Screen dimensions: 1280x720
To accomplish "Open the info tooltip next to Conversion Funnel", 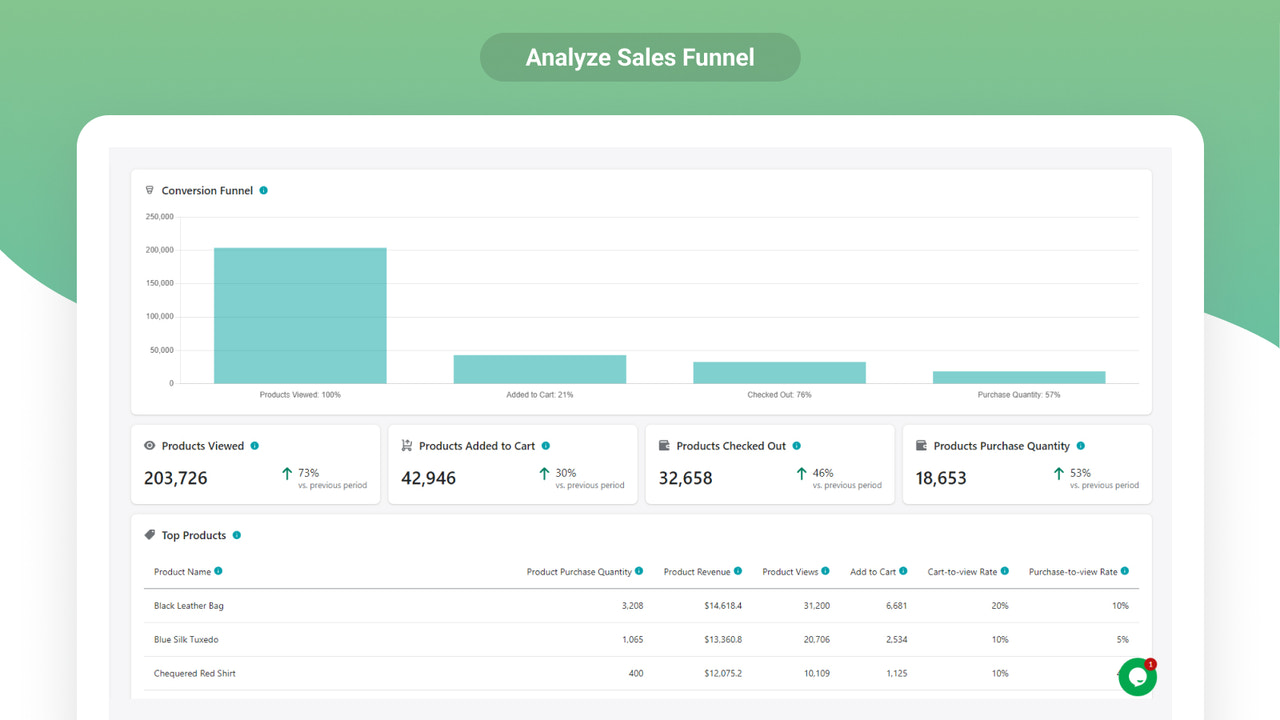I will click(x=263, y=190).
